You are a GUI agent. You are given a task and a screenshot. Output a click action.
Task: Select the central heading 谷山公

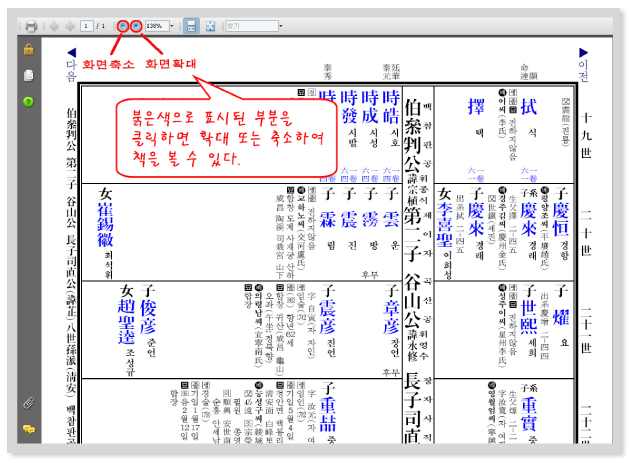(x=412, y=301)
